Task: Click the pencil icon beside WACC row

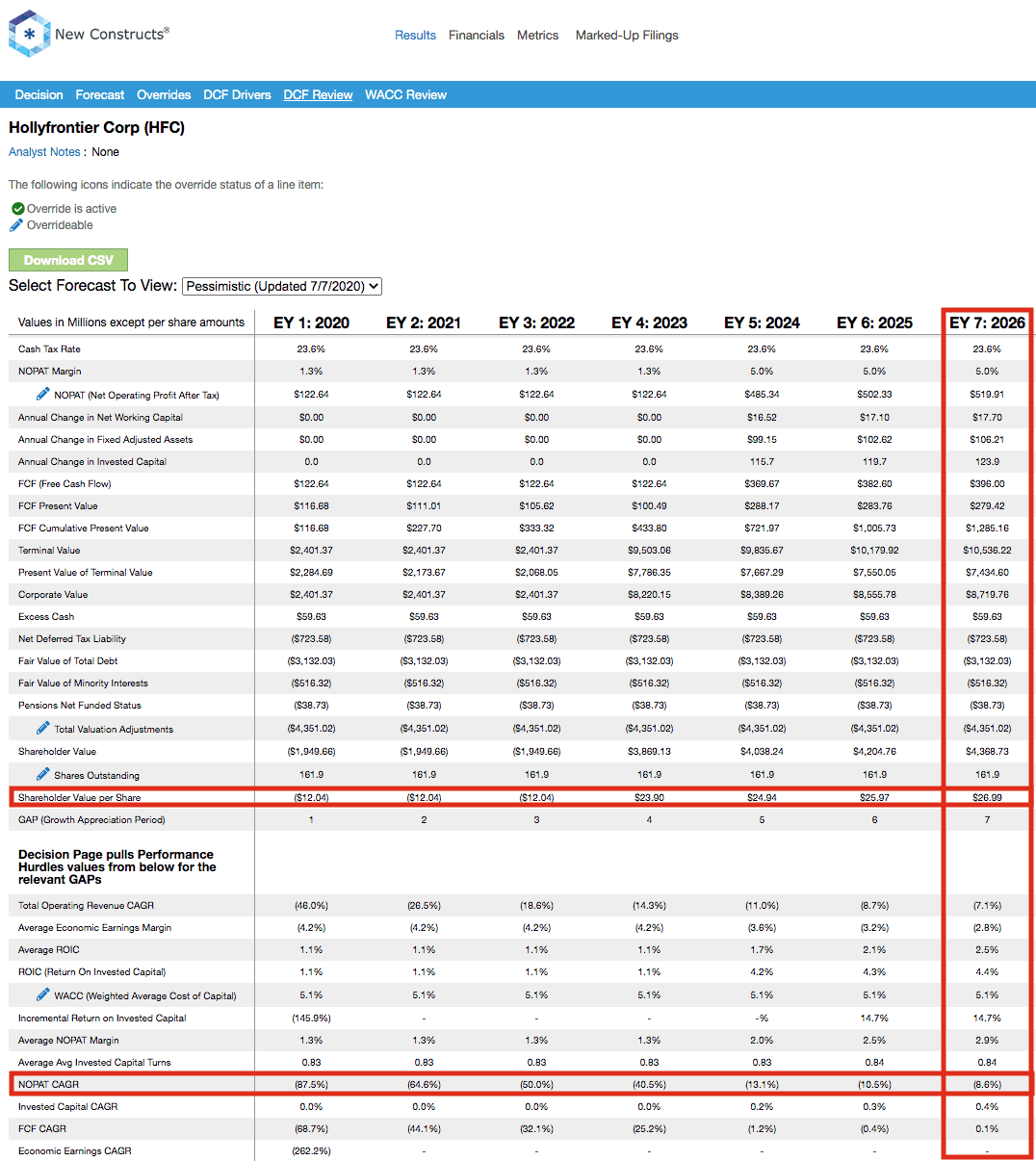Action: [43, 994]
